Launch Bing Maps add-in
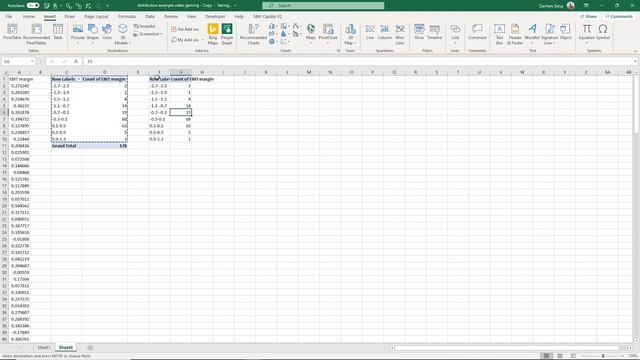This screenshot has width=640, height=360. coord(213,34)
